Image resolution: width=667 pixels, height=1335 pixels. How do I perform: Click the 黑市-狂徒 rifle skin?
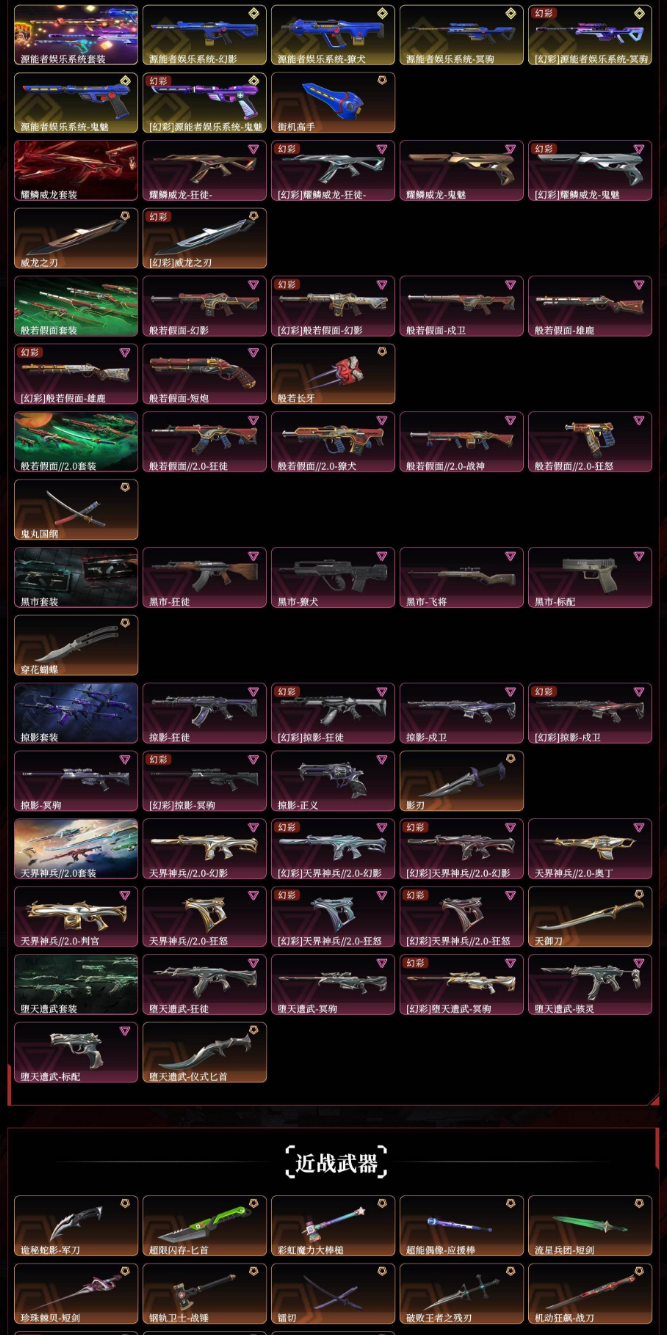(x=205, y=578)
